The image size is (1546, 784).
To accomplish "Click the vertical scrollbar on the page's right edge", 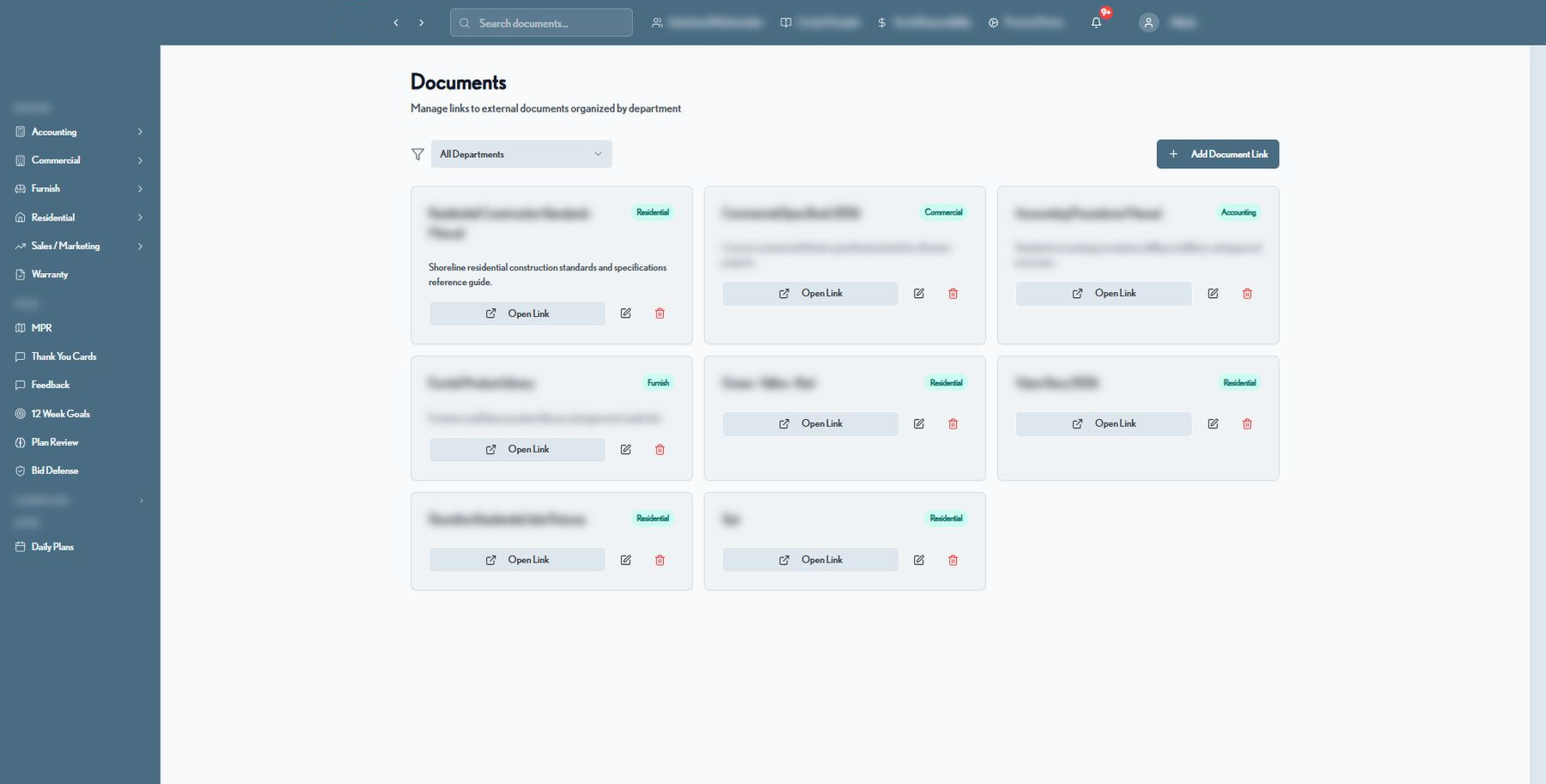I will pyautogui.click(x=1537, y=414).
